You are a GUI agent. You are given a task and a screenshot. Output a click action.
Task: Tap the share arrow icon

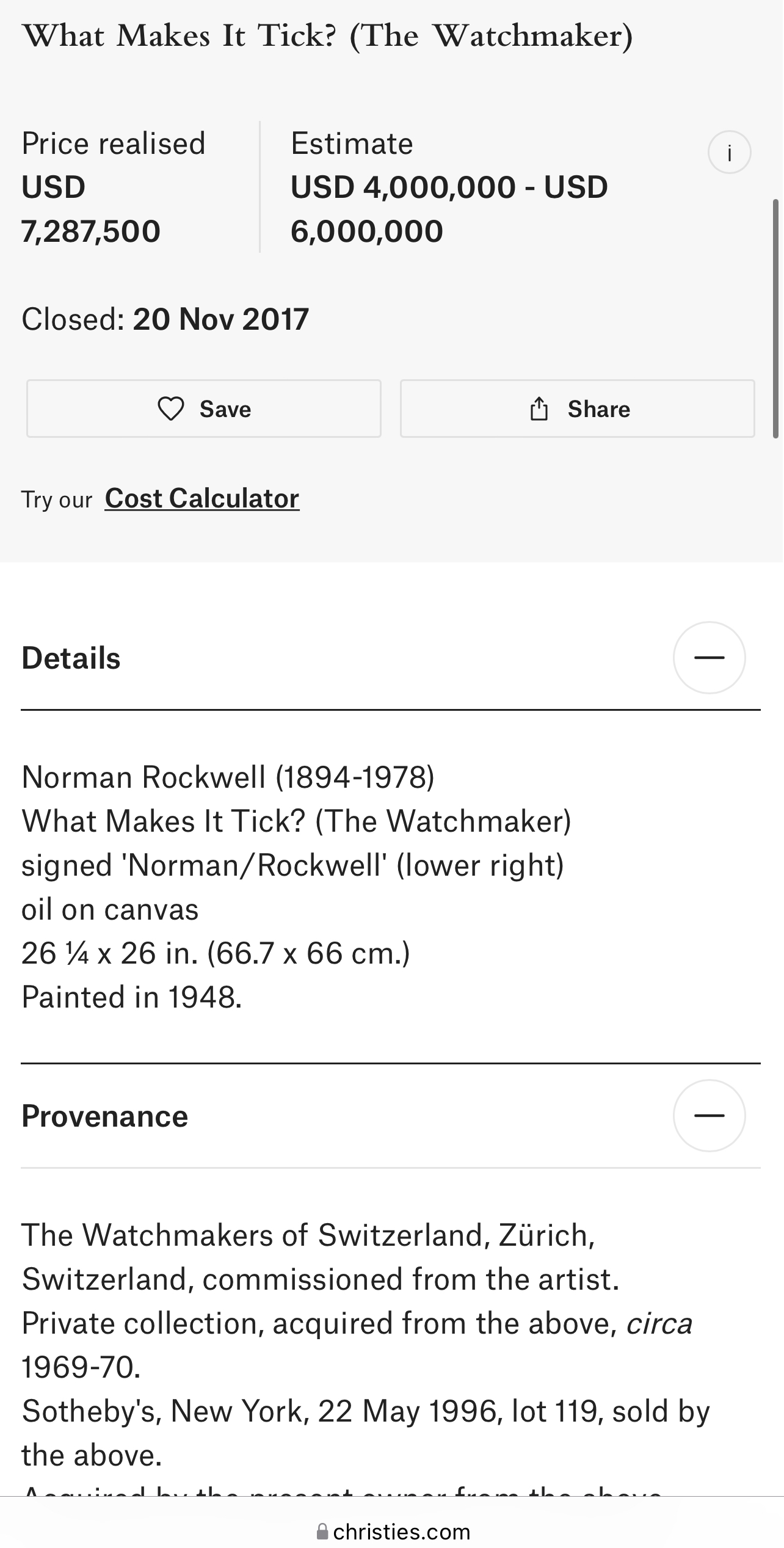(539, 409)
